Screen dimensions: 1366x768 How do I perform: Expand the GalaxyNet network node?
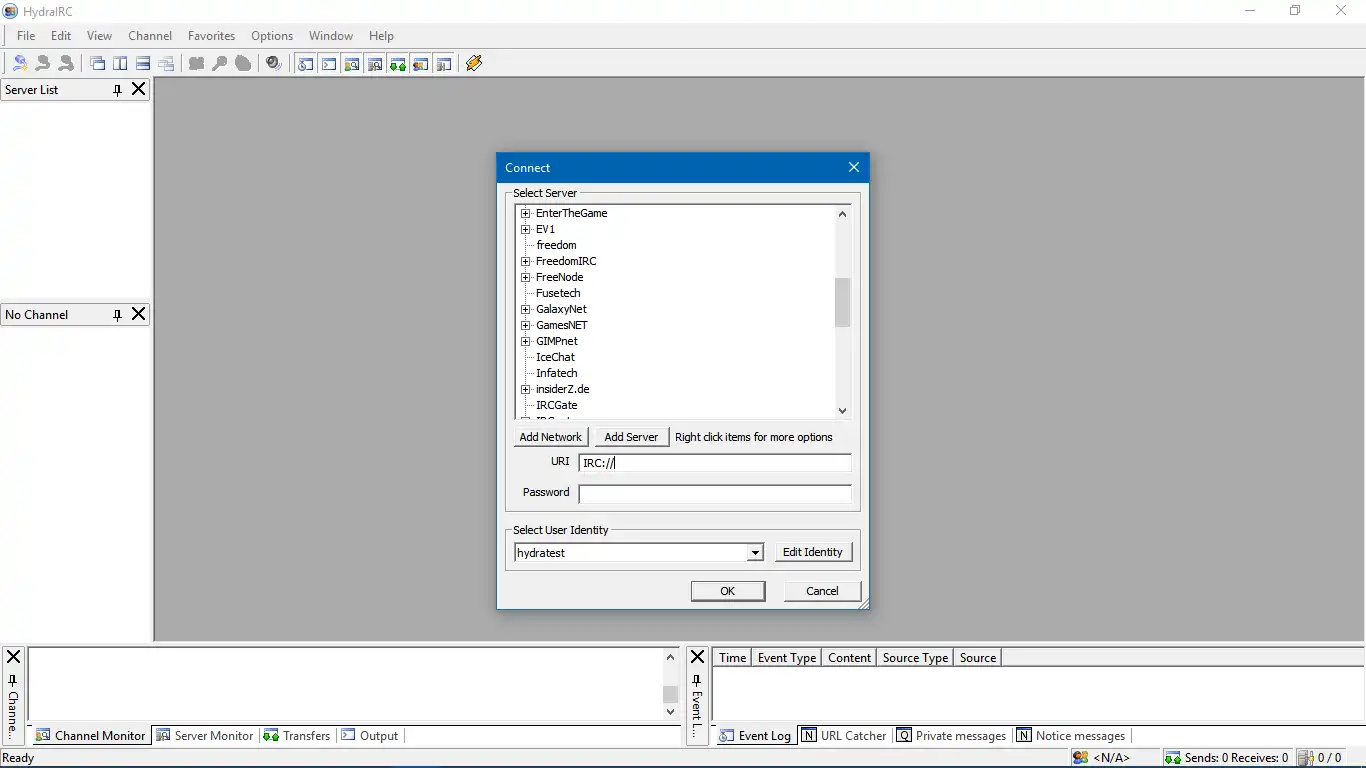(525, 309)
